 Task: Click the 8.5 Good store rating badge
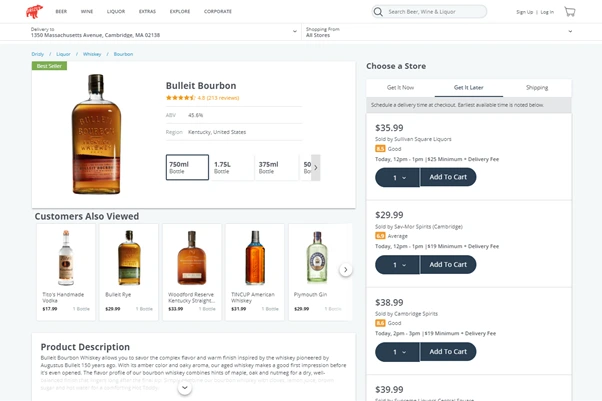380,149
